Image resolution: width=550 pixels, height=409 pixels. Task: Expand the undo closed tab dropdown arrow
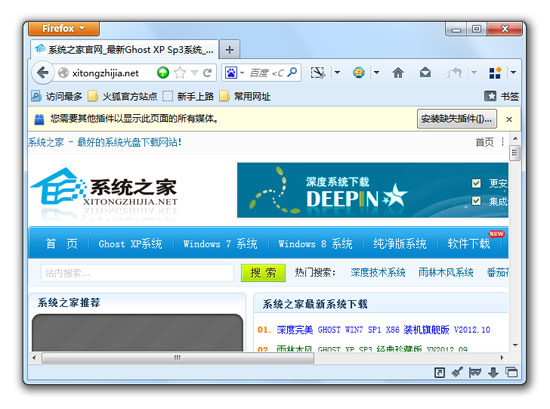474,73
